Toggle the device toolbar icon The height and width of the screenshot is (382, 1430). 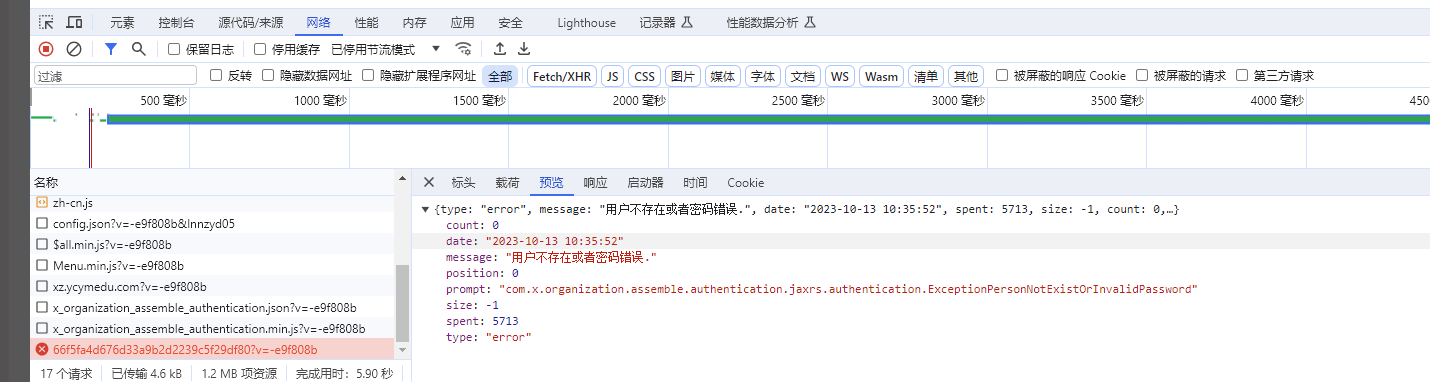click(x=74, y=22)
